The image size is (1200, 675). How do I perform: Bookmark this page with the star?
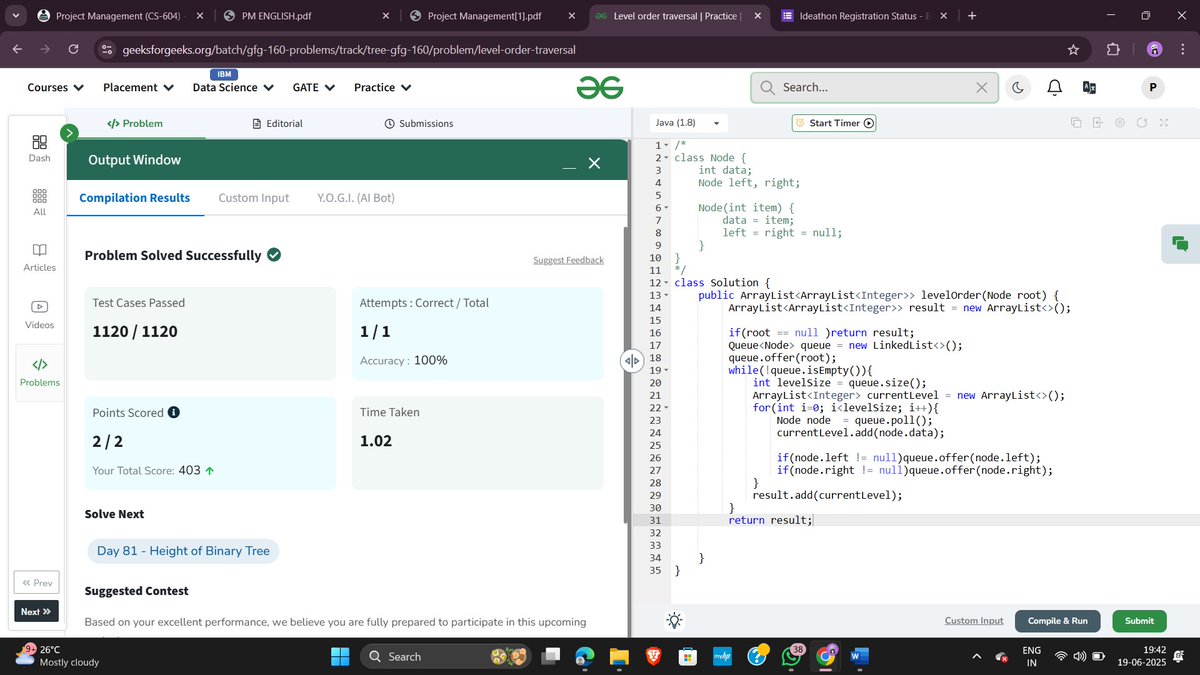[x=1073, y=49]
